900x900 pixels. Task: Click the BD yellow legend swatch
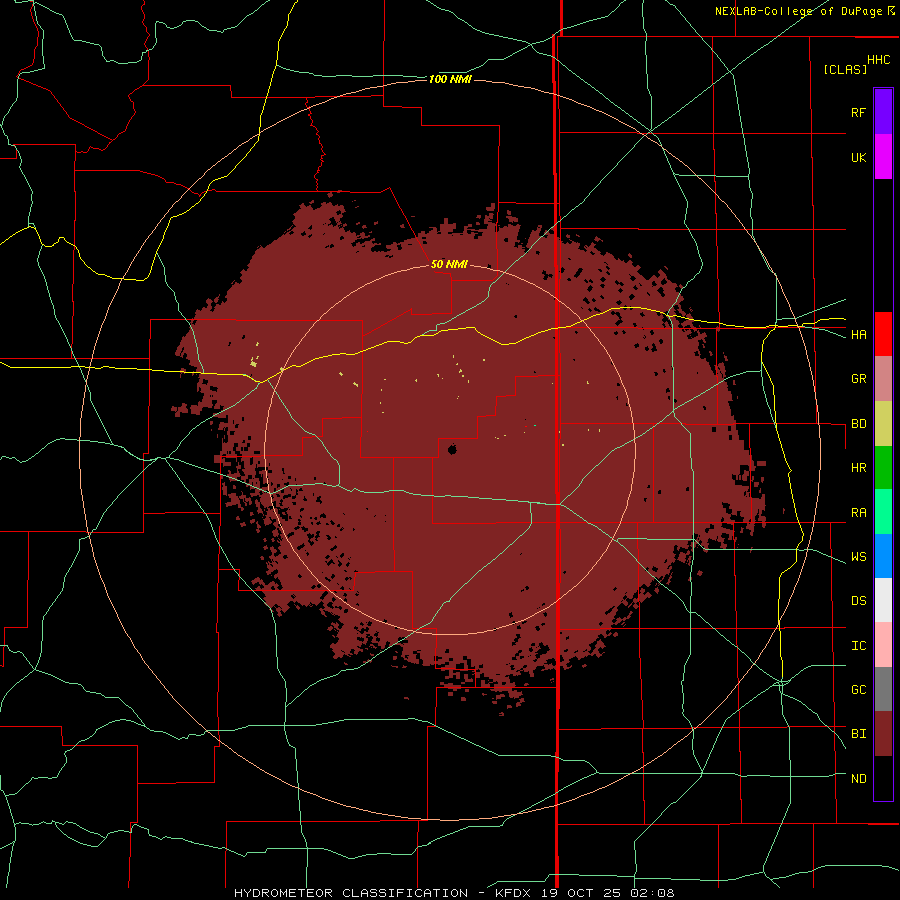pyautogui.click(x=883, y=424)
